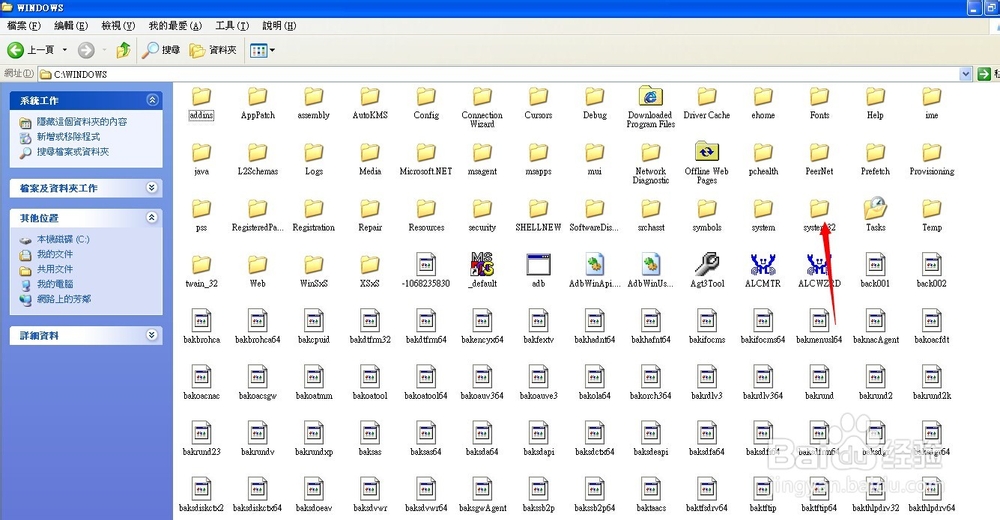
Task: Click the Up one level folder icon
Action: click(x=124, y=50)
